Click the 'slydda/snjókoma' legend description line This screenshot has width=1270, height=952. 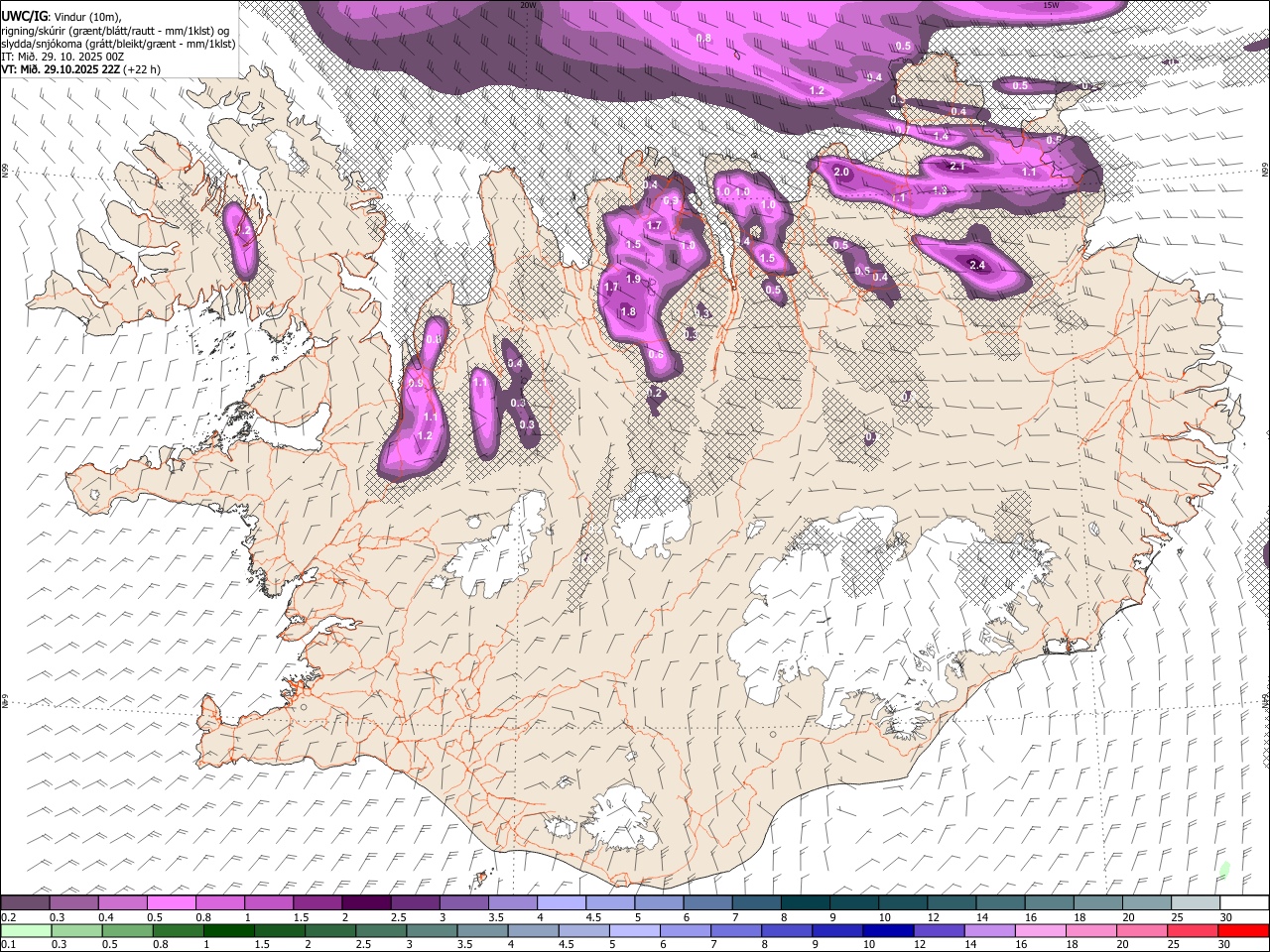pos(118,44)
